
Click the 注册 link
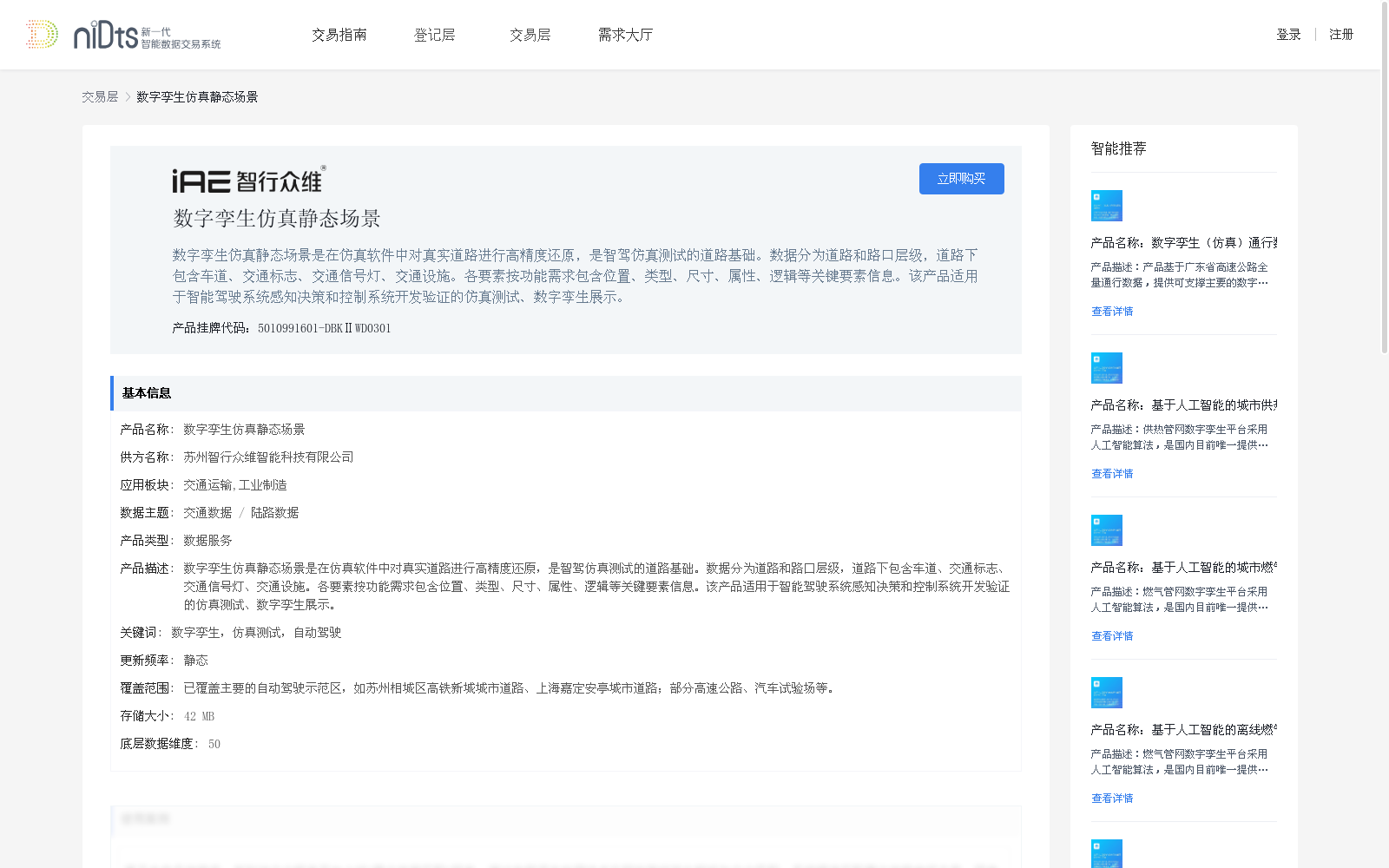1341,35
